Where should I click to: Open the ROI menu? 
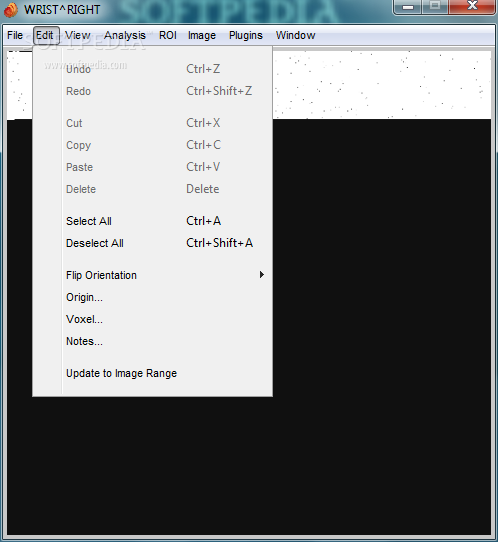pyautogui.click(x=168, y=35)
